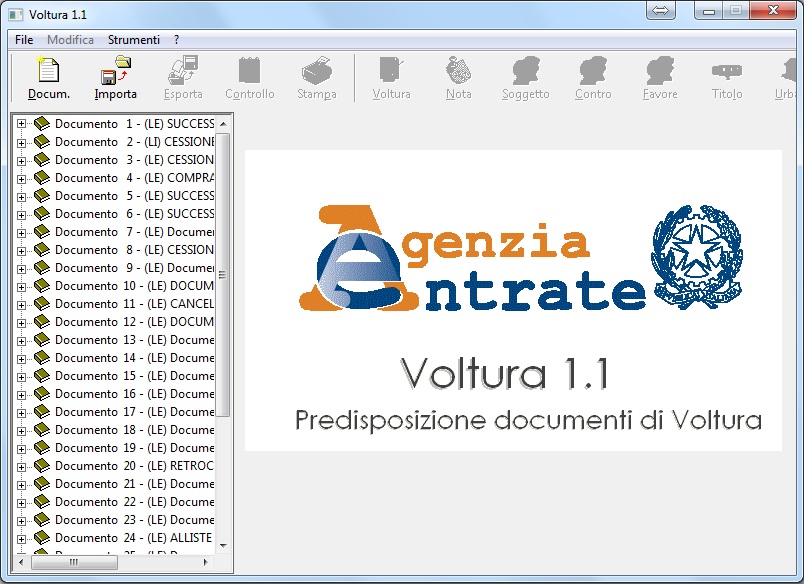
Task: Click the book icon of Documento 22
Action: point(42,501)
